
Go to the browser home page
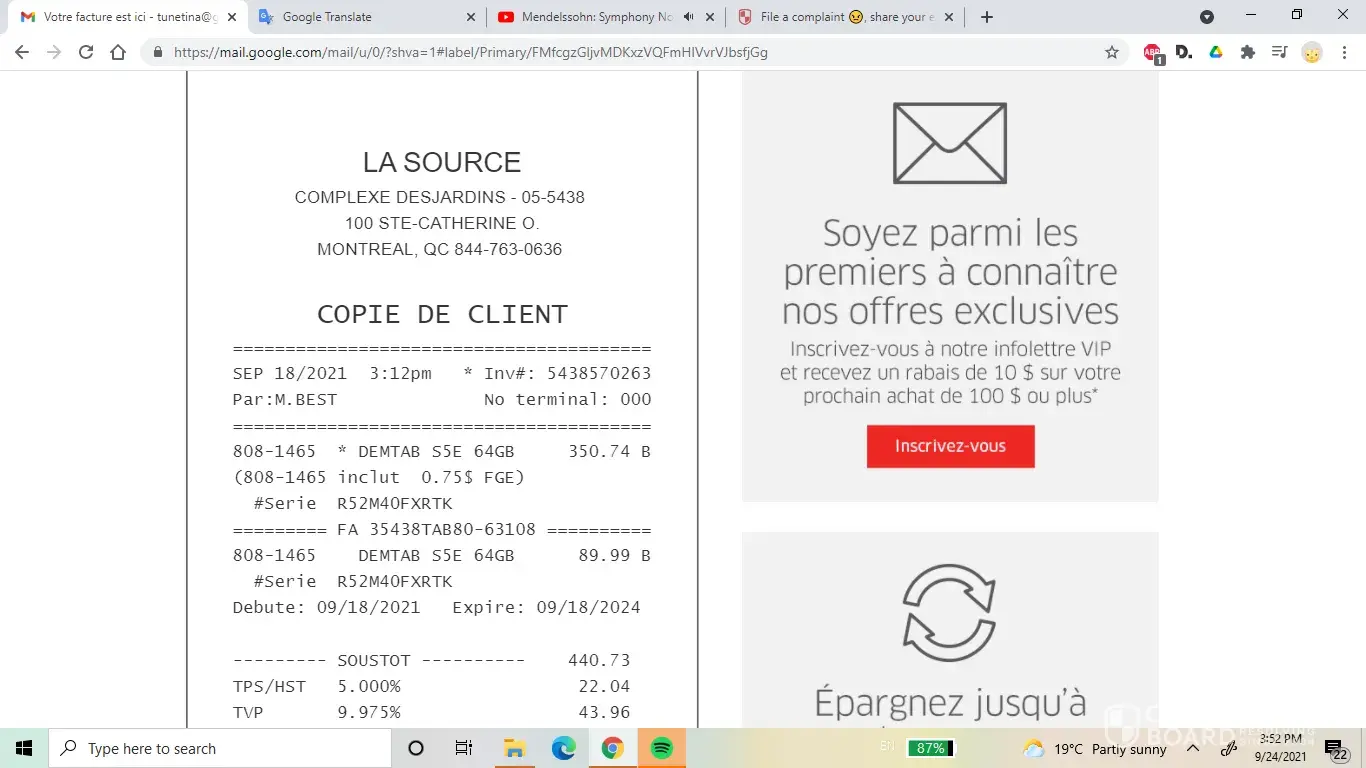tap(118, 53)
